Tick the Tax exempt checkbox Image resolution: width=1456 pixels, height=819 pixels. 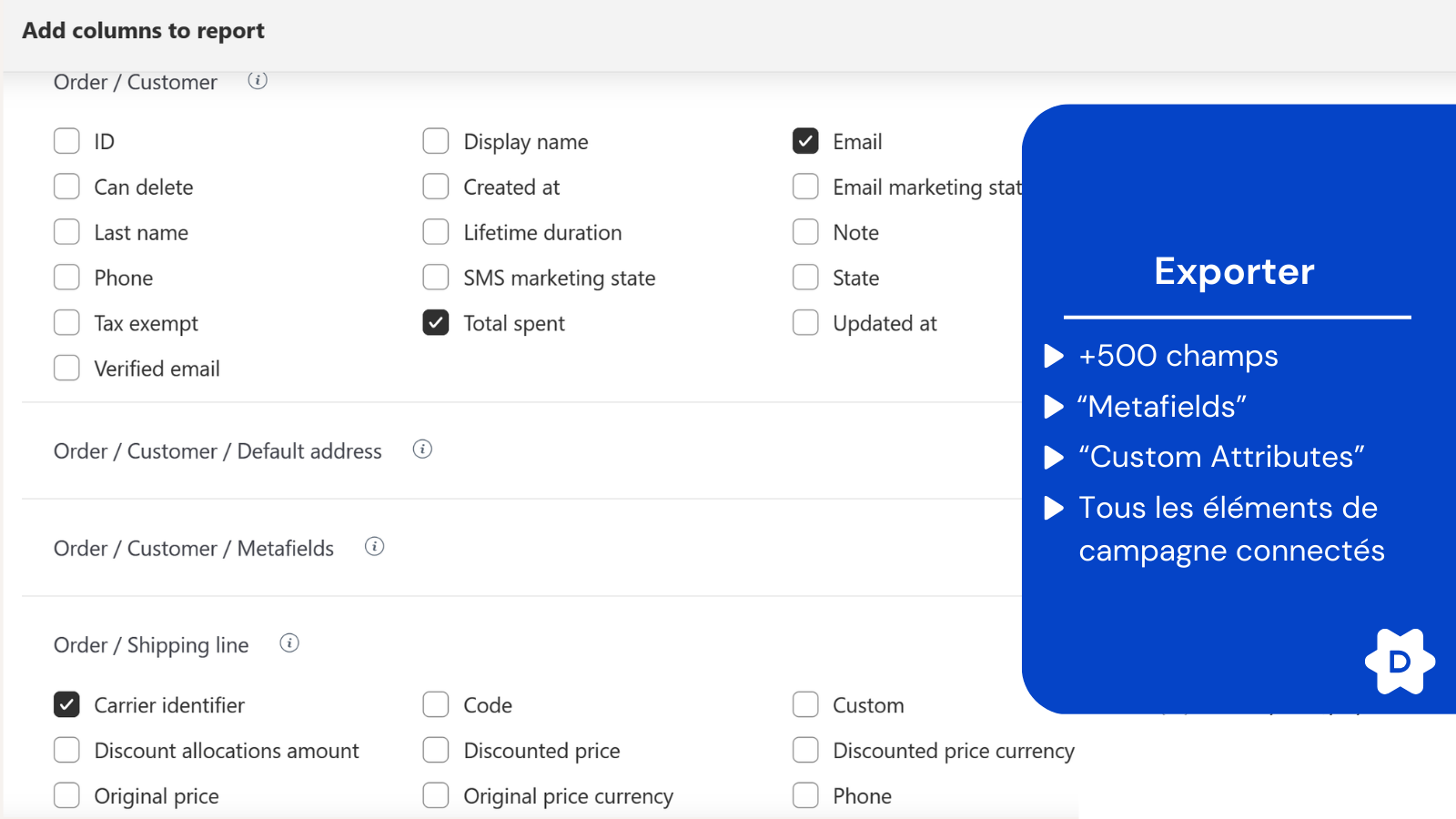tap(66, 323)
